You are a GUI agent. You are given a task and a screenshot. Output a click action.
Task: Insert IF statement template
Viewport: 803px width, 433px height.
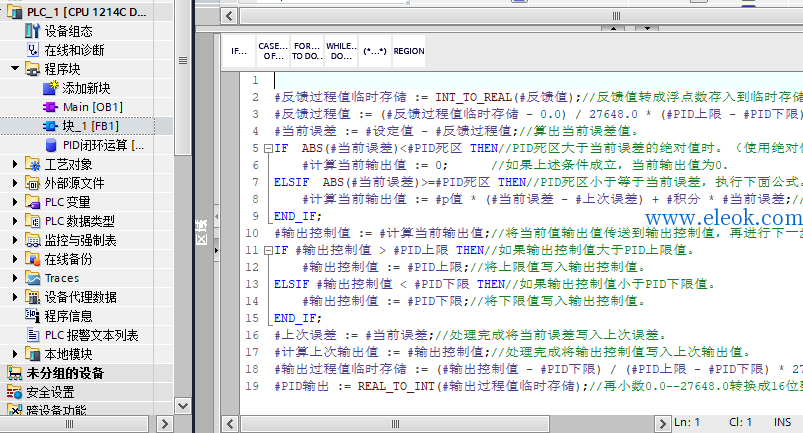pyautogui.click(x=239, y=51)
